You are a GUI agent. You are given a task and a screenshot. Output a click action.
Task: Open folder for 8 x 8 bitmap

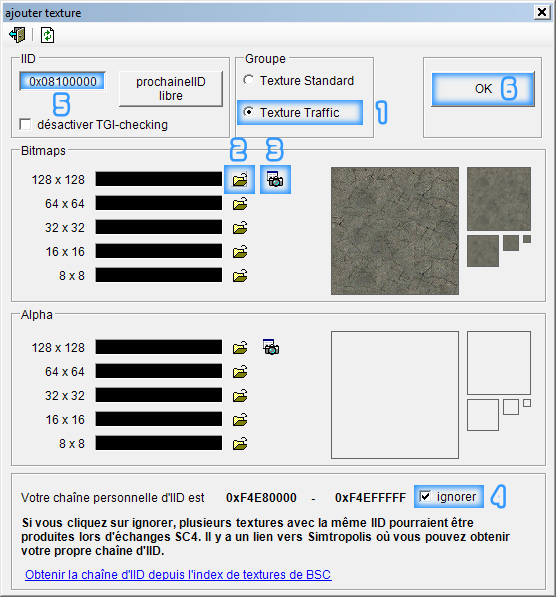coord(240,276)
